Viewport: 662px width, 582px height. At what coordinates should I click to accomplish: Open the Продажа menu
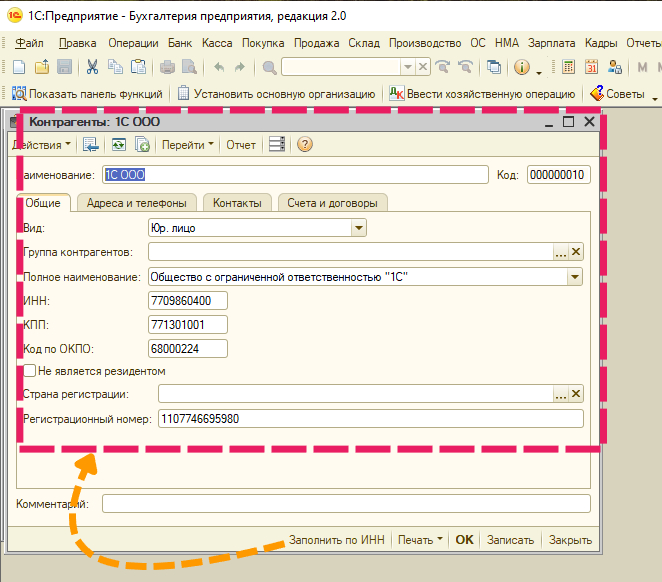tap(316, 43)
